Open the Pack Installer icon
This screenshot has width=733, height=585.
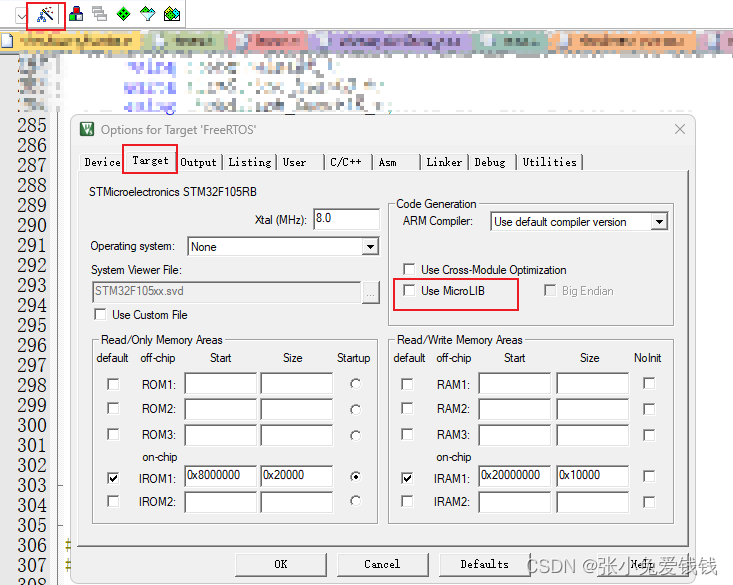pyautogui.click(x=172, y=14)
